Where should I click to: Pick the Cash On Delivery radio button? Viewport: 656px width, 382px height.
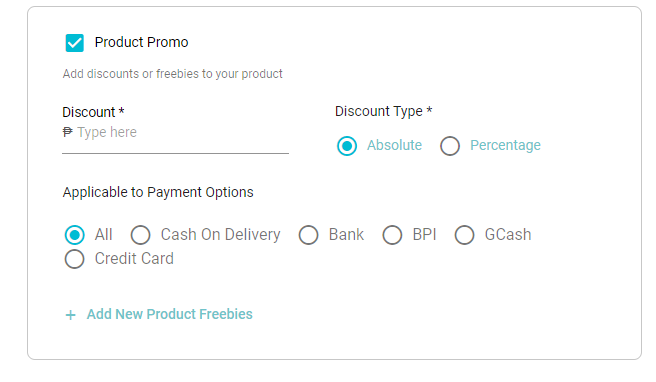click(141, 235)
